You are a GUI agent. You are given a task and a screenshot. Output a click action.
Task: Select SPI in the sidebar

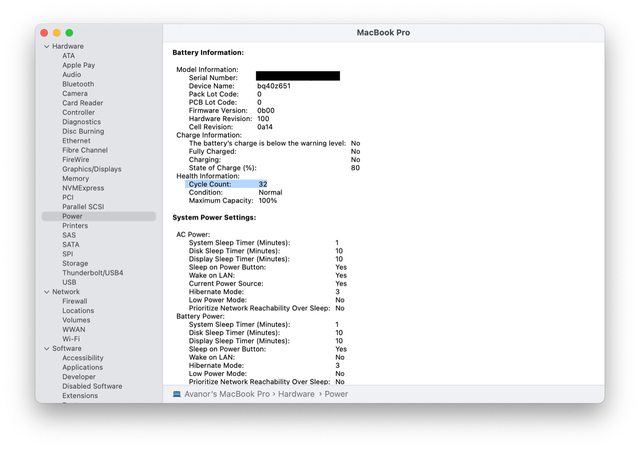(x=68, y=254)
